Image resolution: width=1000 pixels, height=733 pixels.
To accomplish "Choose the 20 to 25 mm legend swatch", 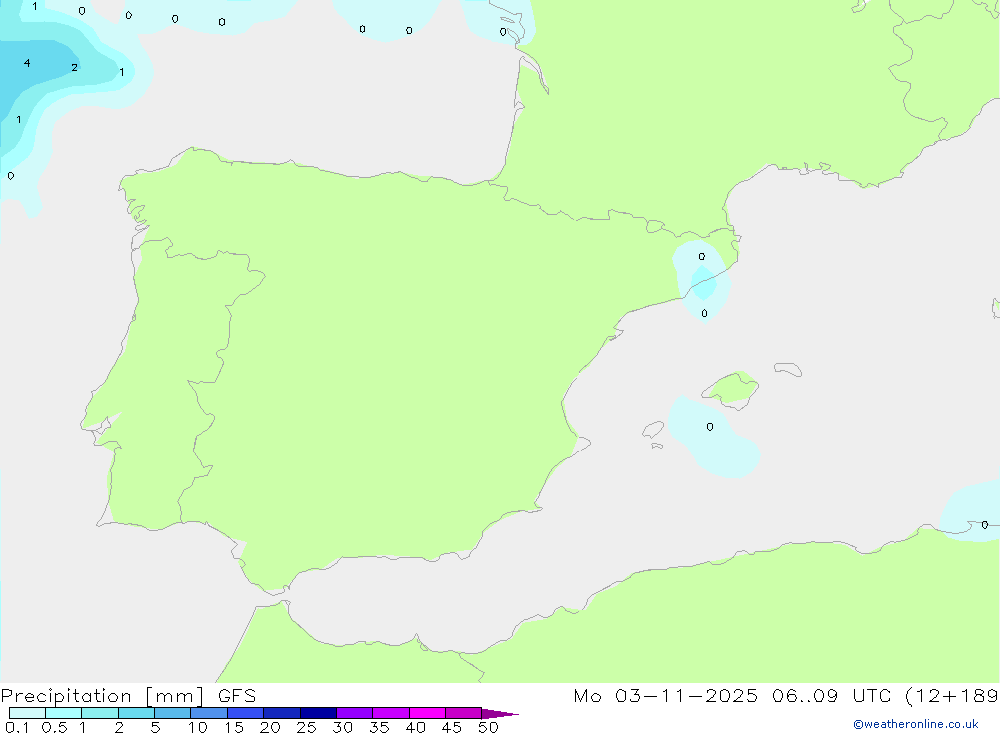I will [281, 713].
